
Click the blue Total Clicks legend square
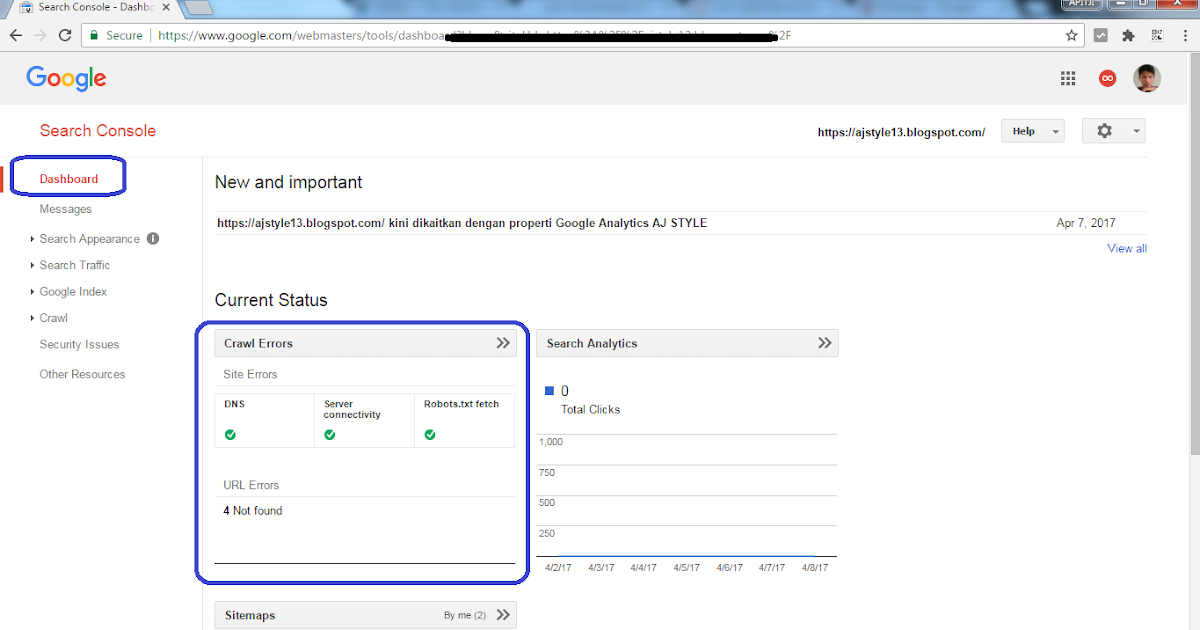point(549,391)
